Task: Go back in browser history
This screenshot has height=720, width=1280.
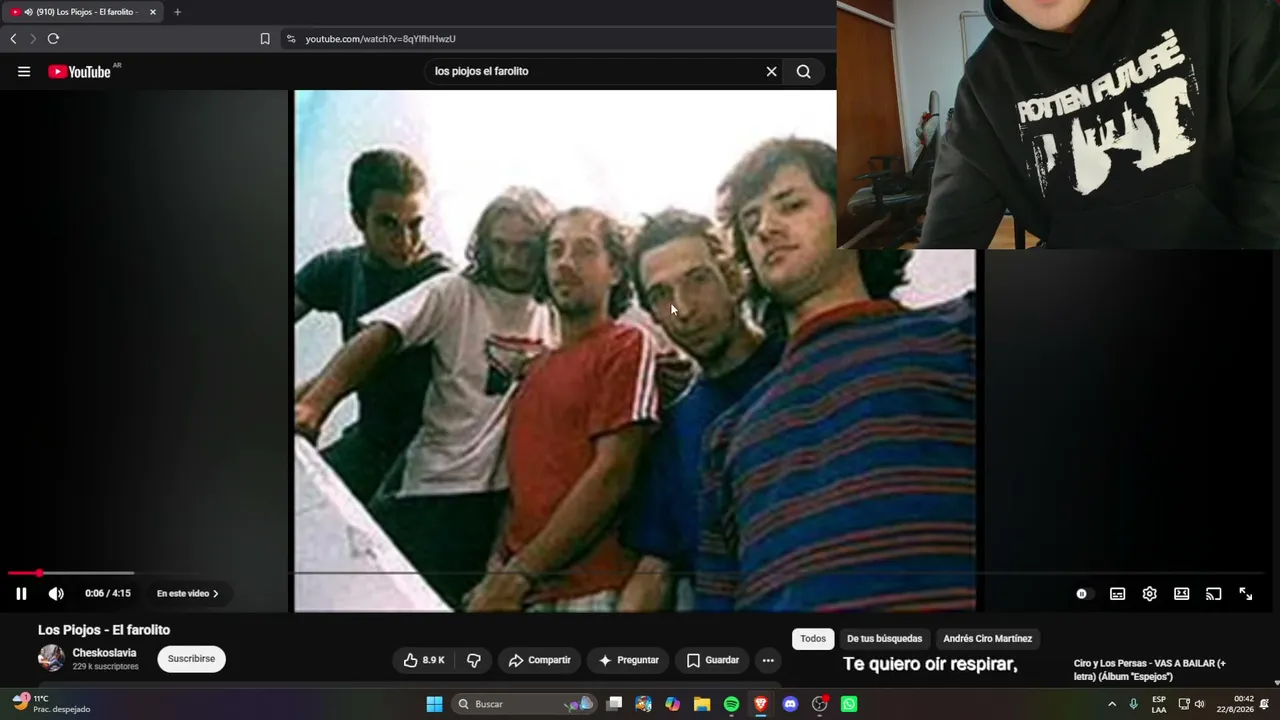Action: pos(13,39)
